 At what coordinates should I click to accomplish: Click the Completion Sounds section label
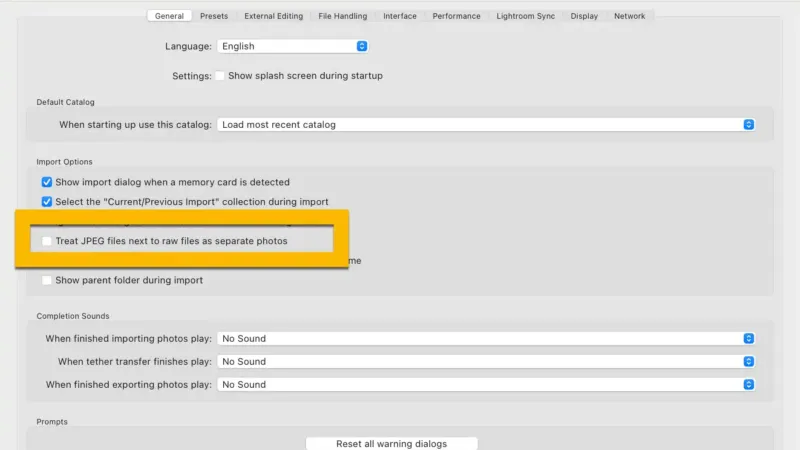pyautogui.click(x=73, y=316)
